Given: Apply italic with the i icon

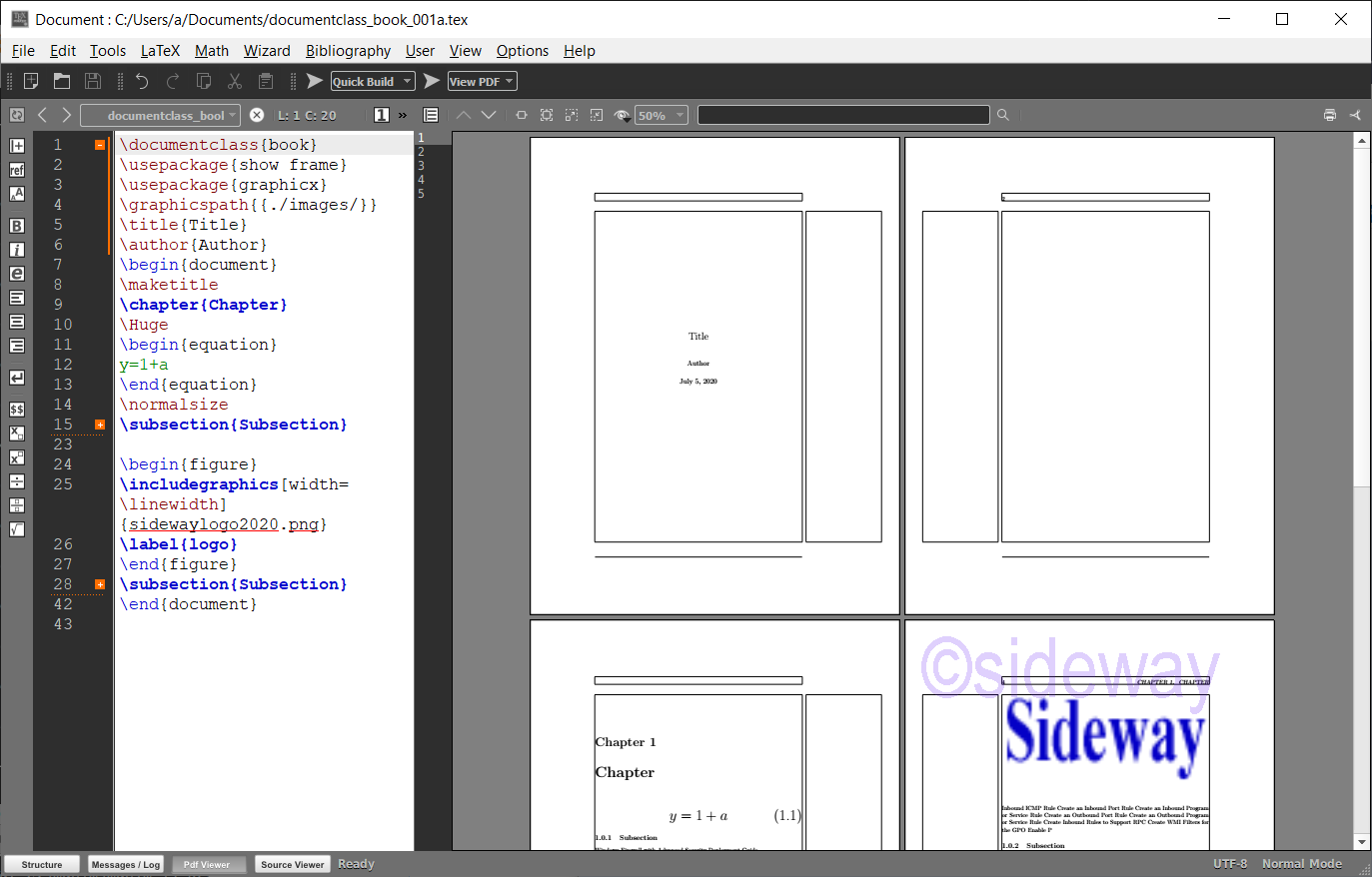Looking at the screenshot, I should (17, 250).
